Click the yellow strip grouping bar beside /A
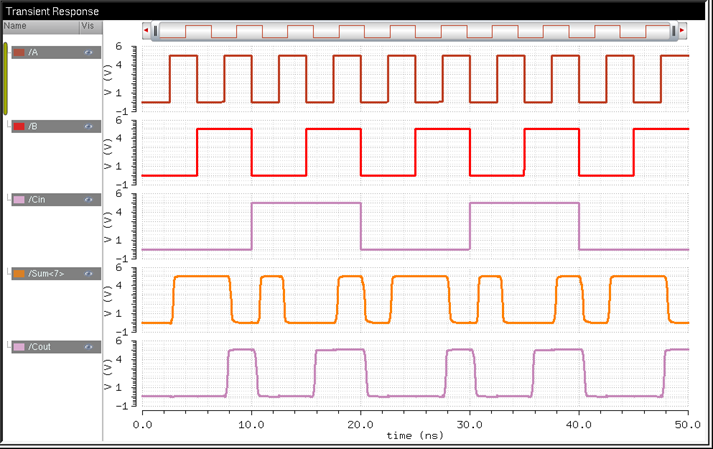713x449 pixels. [5, 78]
